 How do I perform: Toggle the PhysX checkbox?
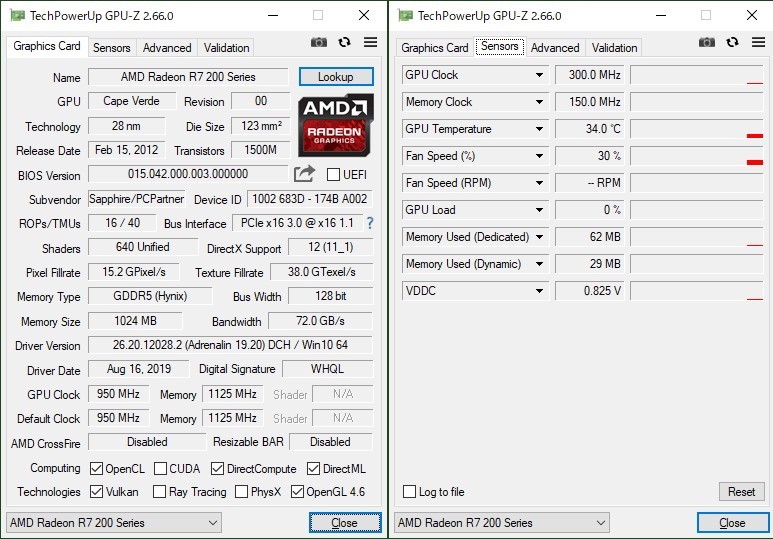[x=242, y=492]
